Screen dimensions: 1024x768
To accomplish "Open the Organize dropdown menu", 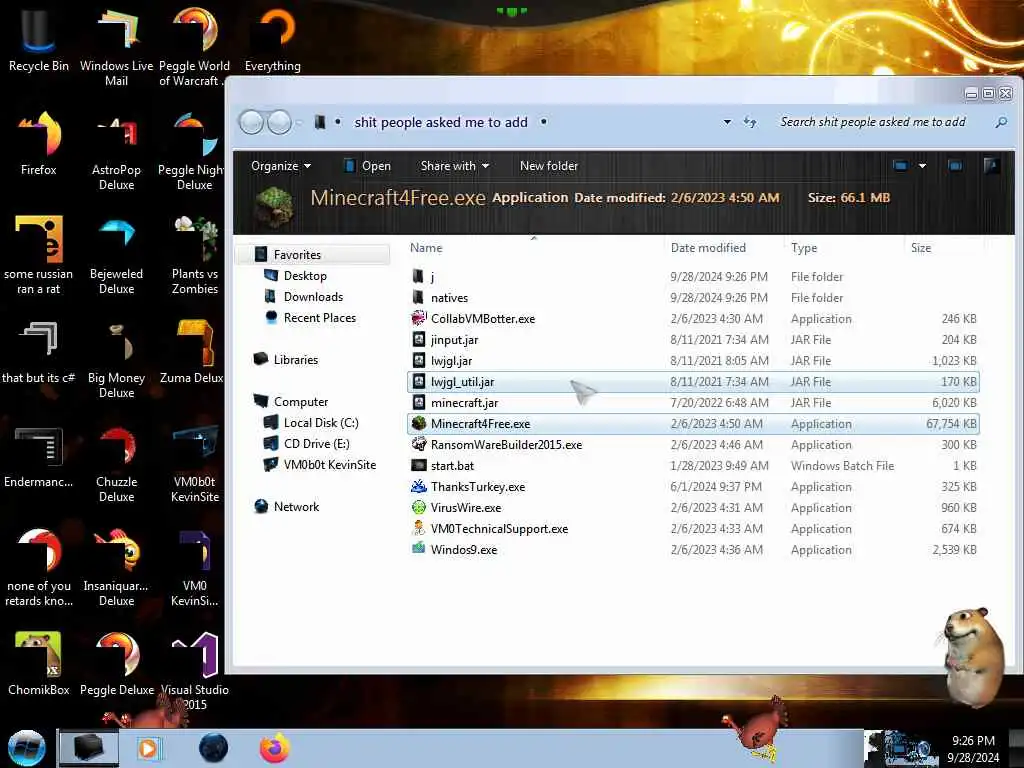I will pyautogui.click(x=281, y=166).
